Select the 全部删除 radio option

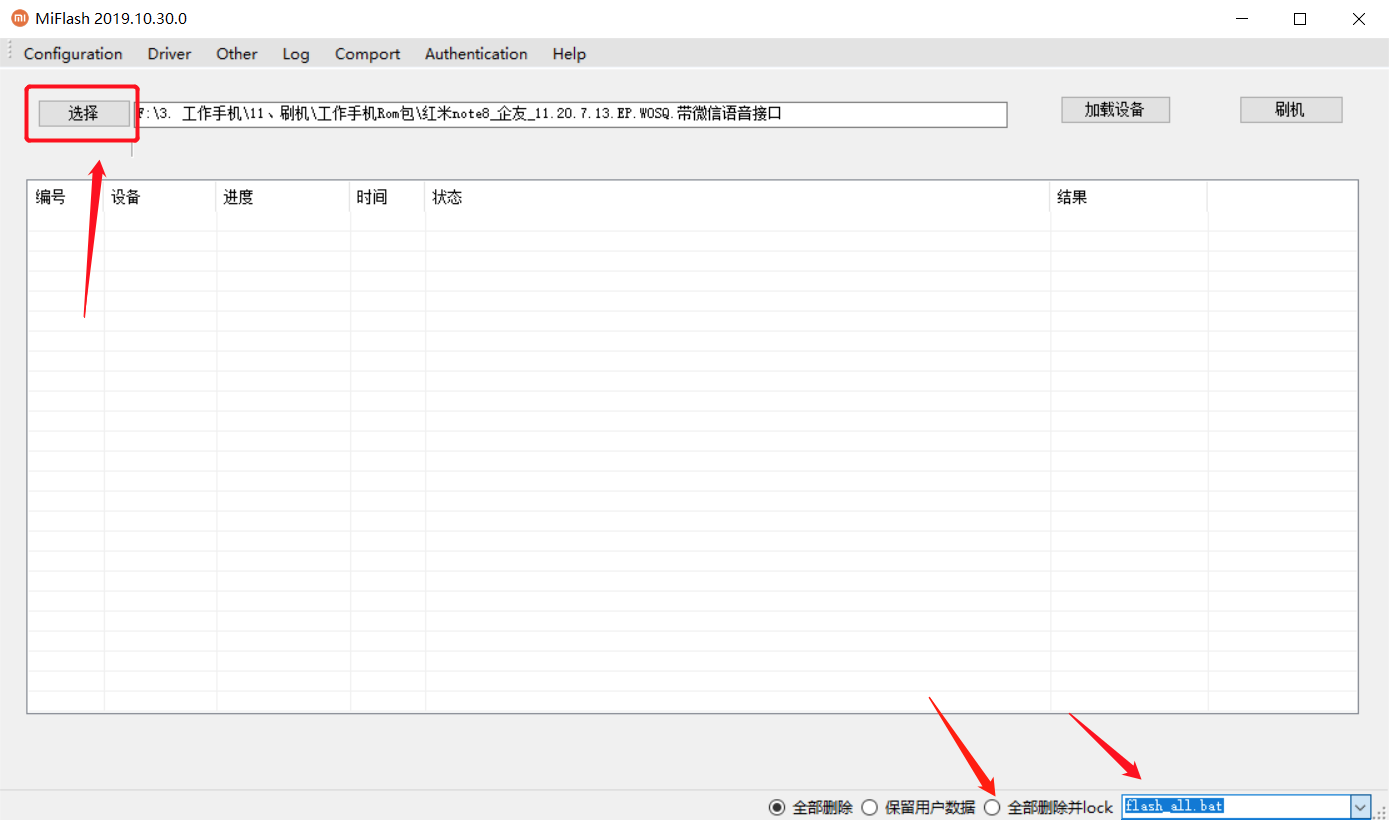click(x=811, y=807)
